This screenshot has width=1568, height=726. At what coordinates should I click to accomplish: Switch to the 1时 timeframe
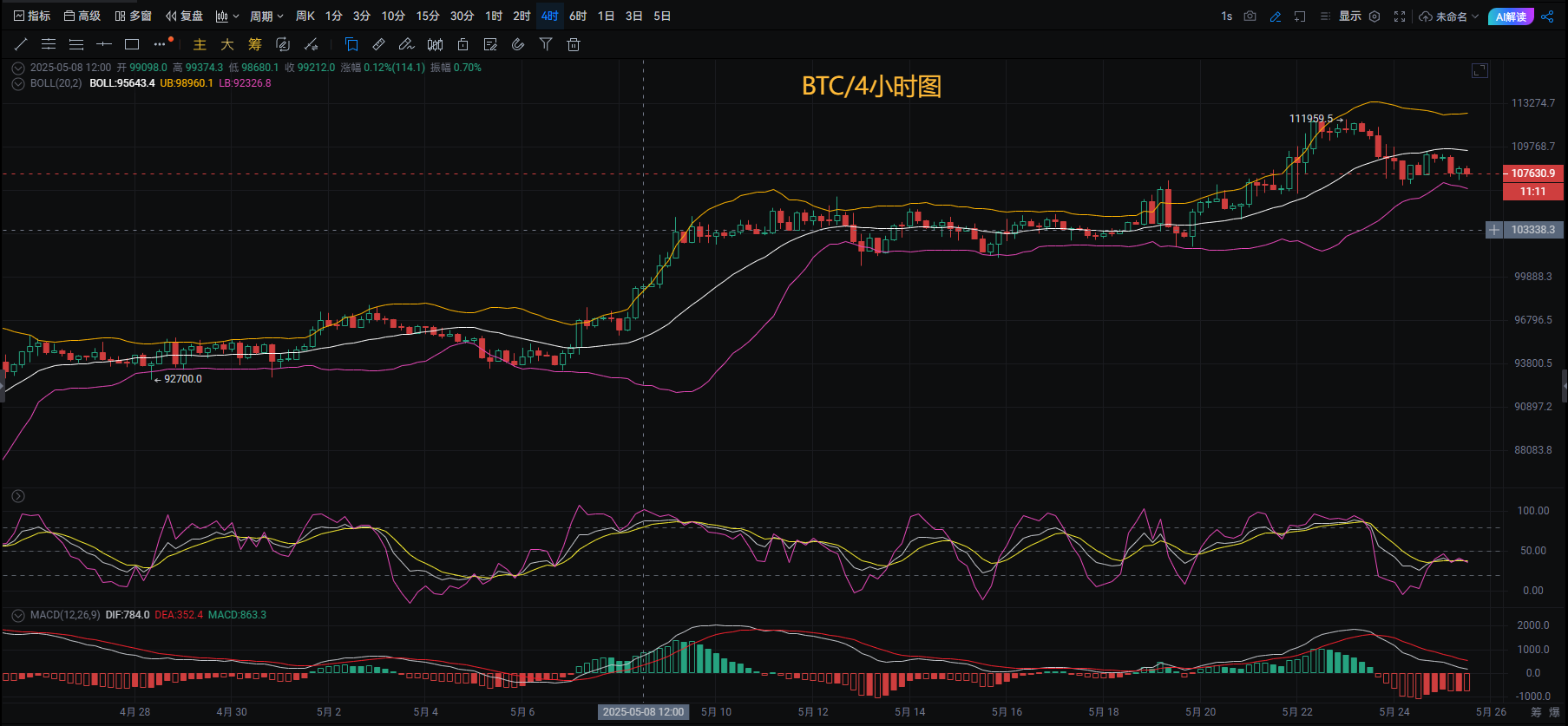click(x=494, y=16)
